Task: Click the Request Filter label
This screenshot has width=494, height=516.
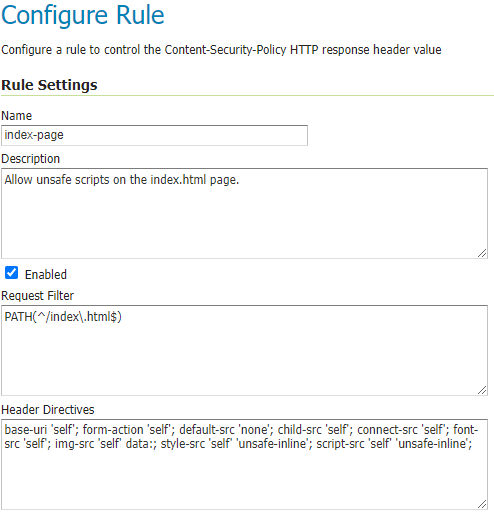Action: click(37, 296)
